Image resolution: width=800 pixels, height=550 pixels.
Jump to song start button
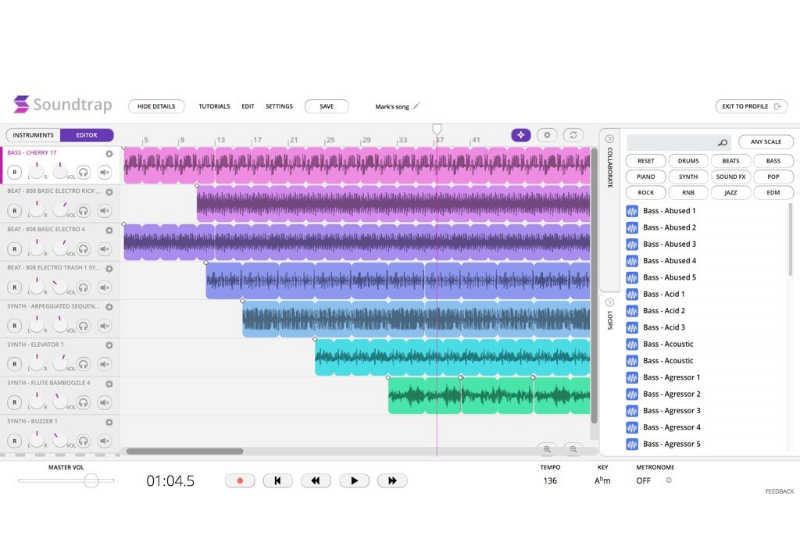tap(278, 481)
